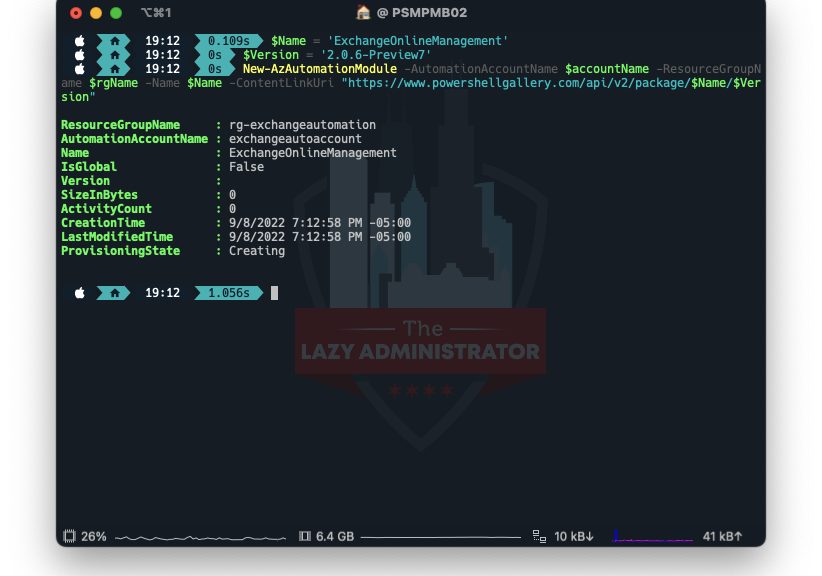The width and height of the screenshot is (822, 576).
Task: Click the ActivityCount property label
Action: pyautogui.click(x=106, y=209)
